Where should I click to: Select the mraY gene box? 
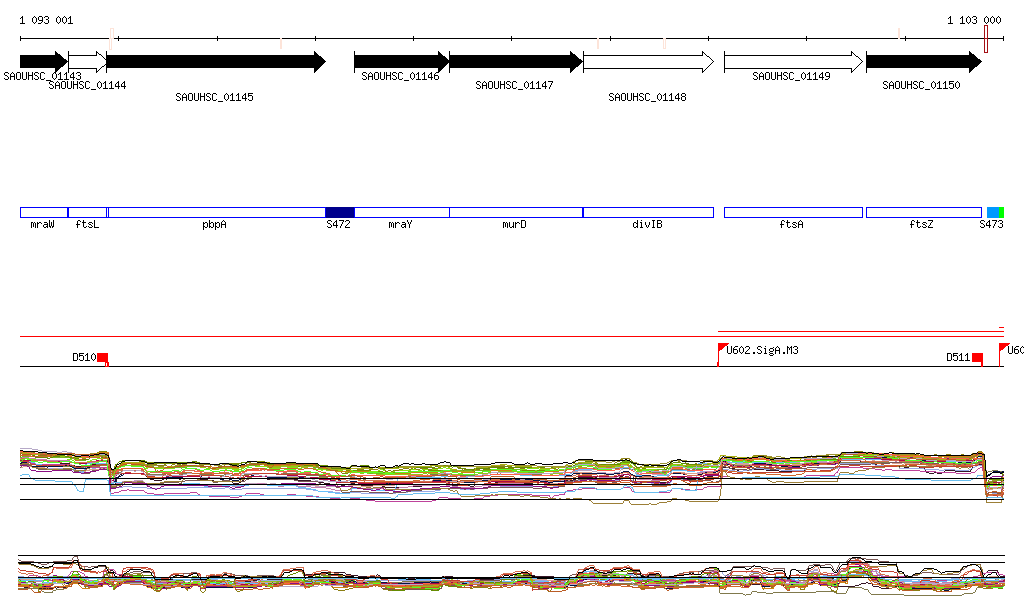(x=402, y=212)
